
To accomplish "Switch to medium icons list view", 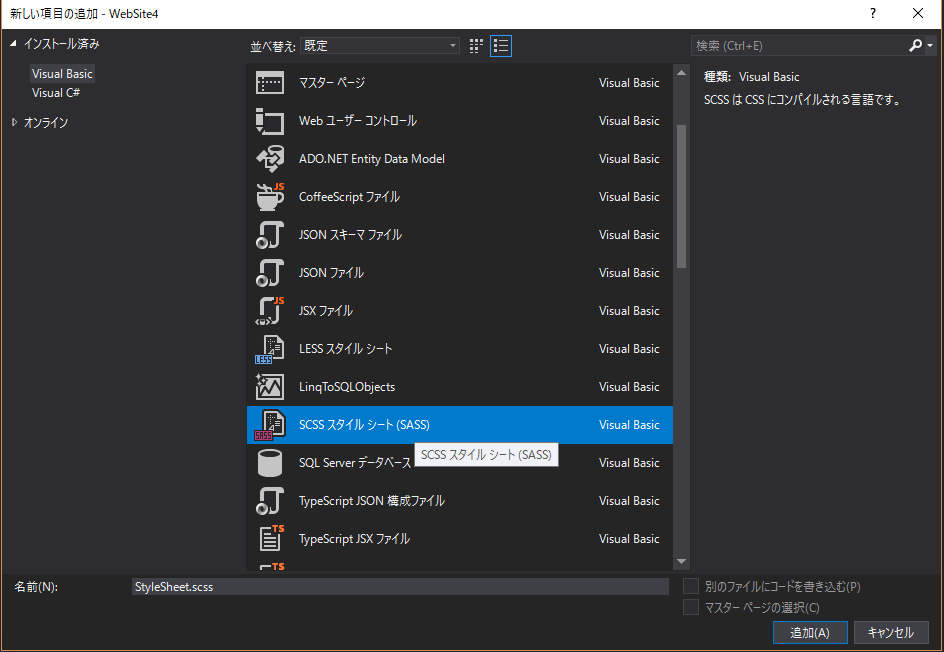I will coord(501,46).
